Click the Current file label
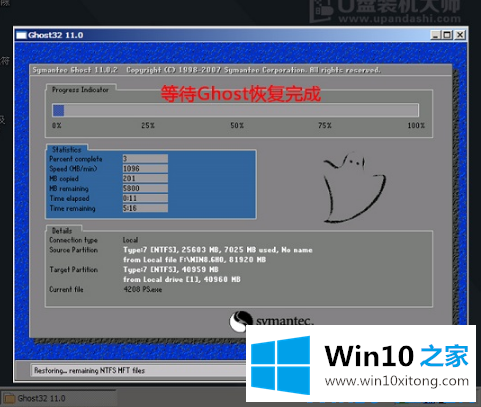 [x=66, y=289]
